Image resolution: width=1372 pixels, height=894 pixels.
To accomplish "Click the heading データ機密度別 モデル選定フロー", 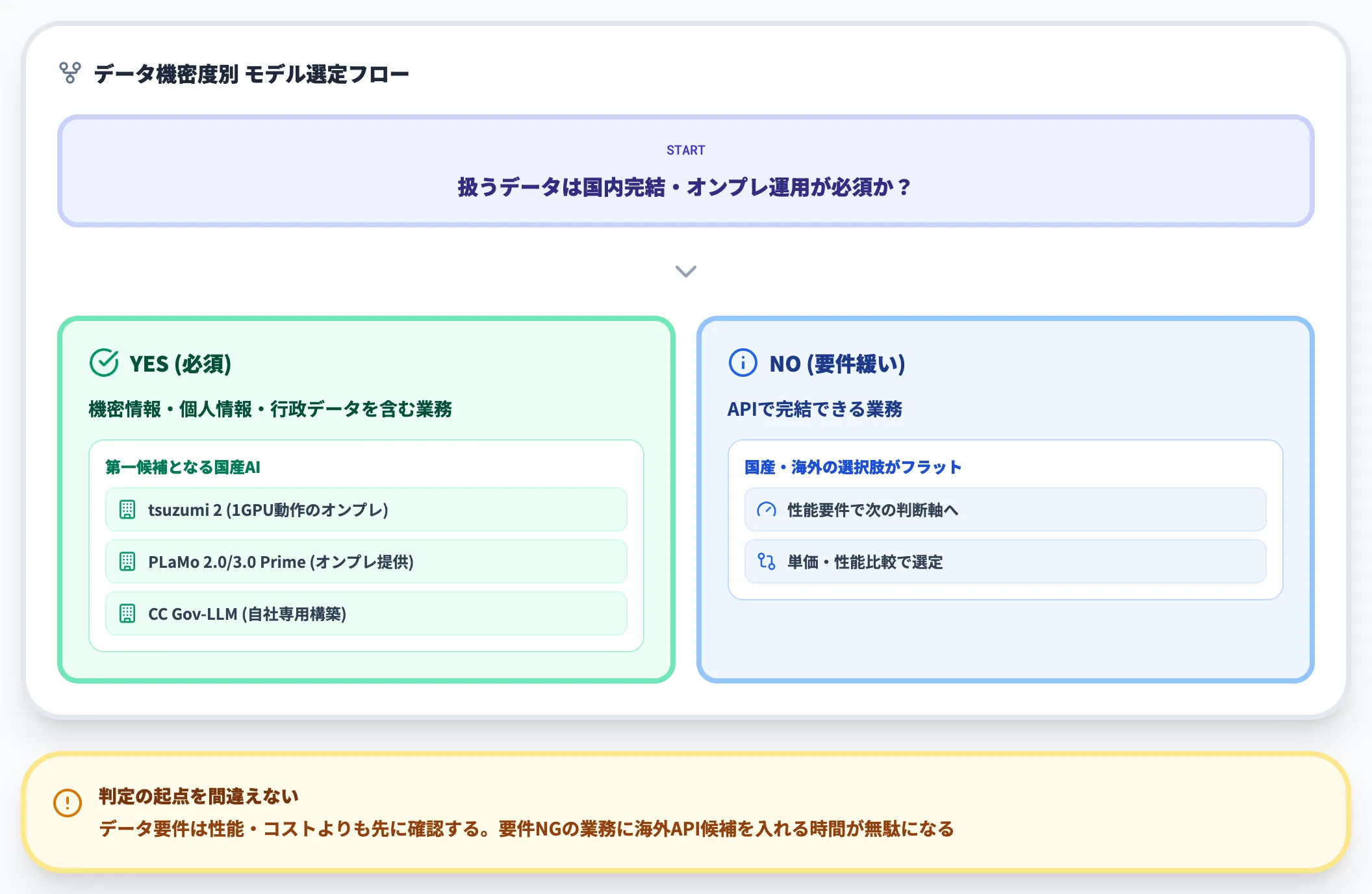I will pos(251,74).
